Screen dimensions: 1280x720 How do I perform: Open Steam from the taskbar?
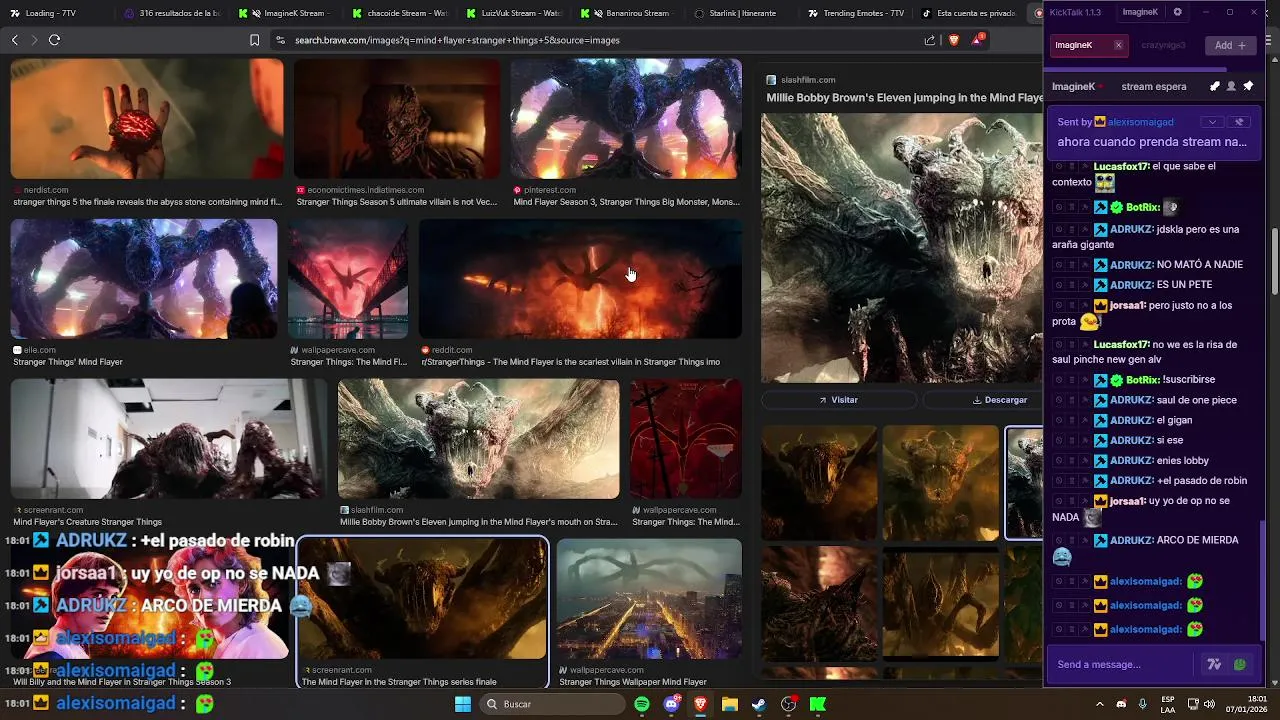pos(759,704)
